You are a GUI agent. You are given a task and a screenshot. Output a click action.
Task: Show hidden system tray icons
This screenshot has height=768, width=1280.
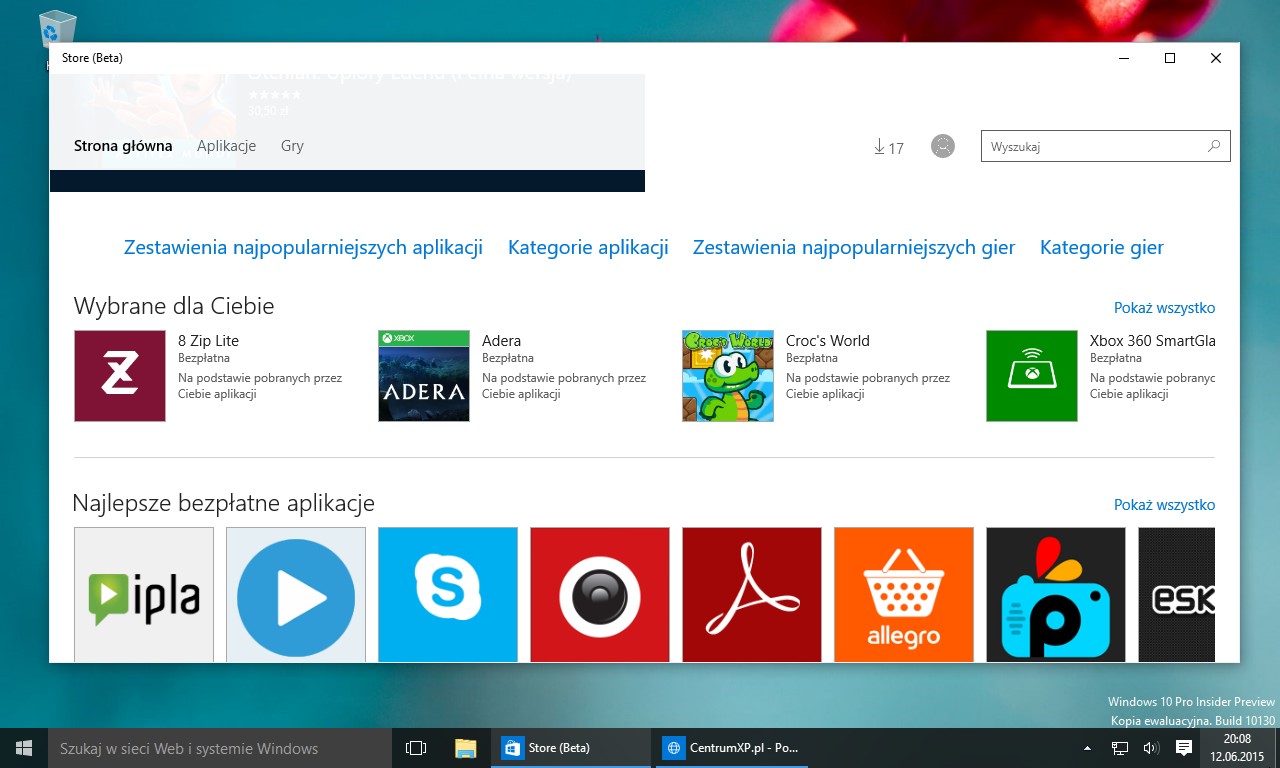pyautogui.click(x=1088, y=748)
